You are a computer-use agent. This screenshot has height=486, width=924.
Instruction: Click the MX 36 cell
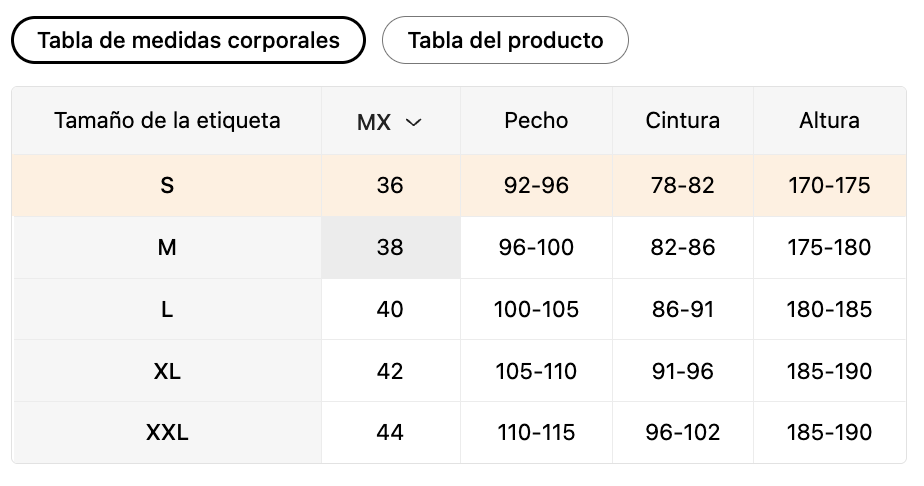[x=391, y=186]
